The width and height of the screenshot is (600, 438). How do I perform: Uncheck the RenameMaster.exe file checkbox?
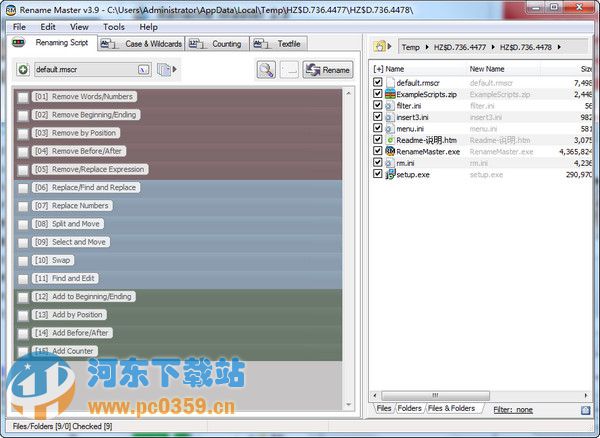(378, 151)
